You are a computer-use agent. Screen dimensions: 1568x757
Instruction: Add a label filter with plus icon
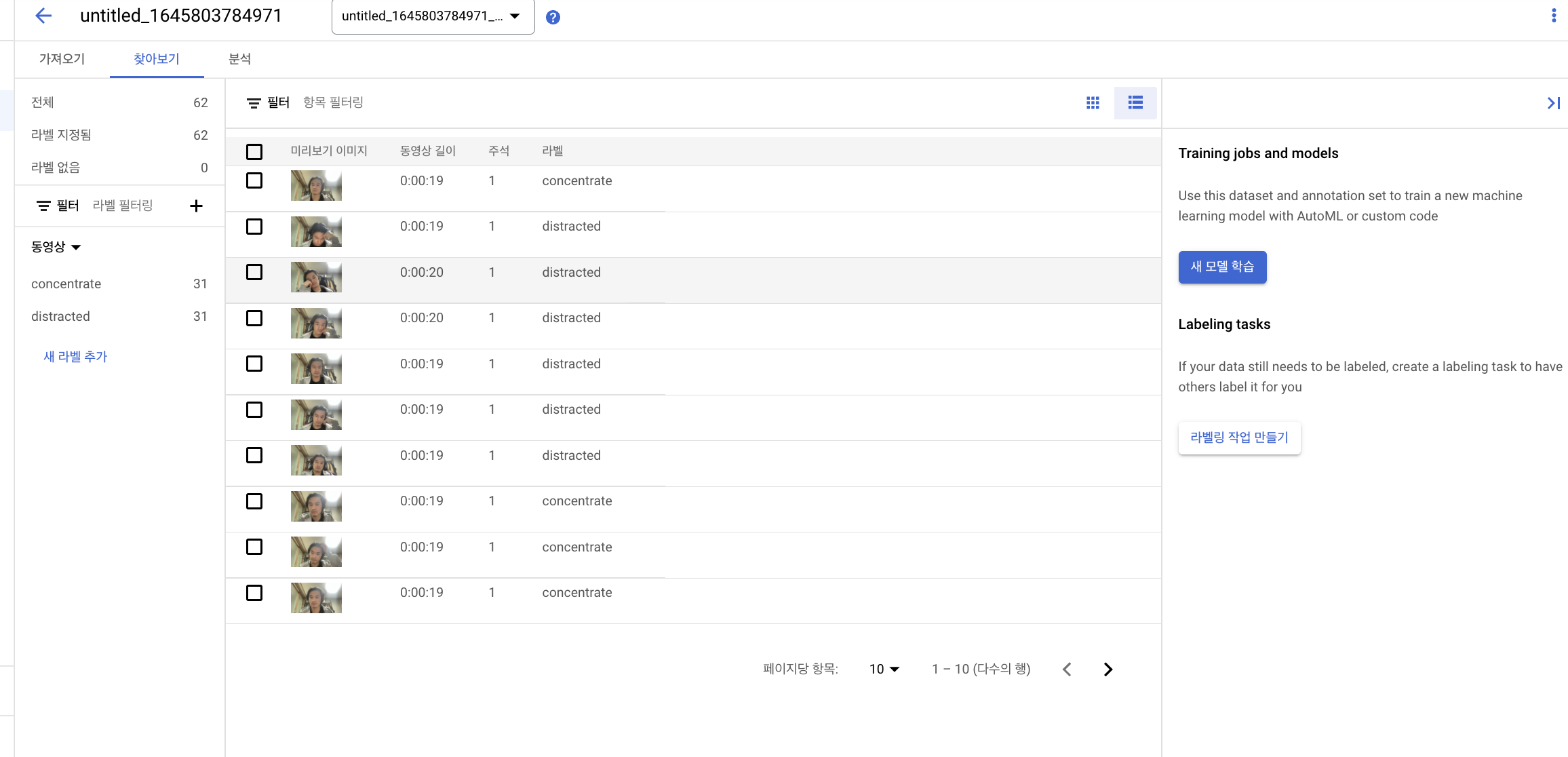(196, 206)
